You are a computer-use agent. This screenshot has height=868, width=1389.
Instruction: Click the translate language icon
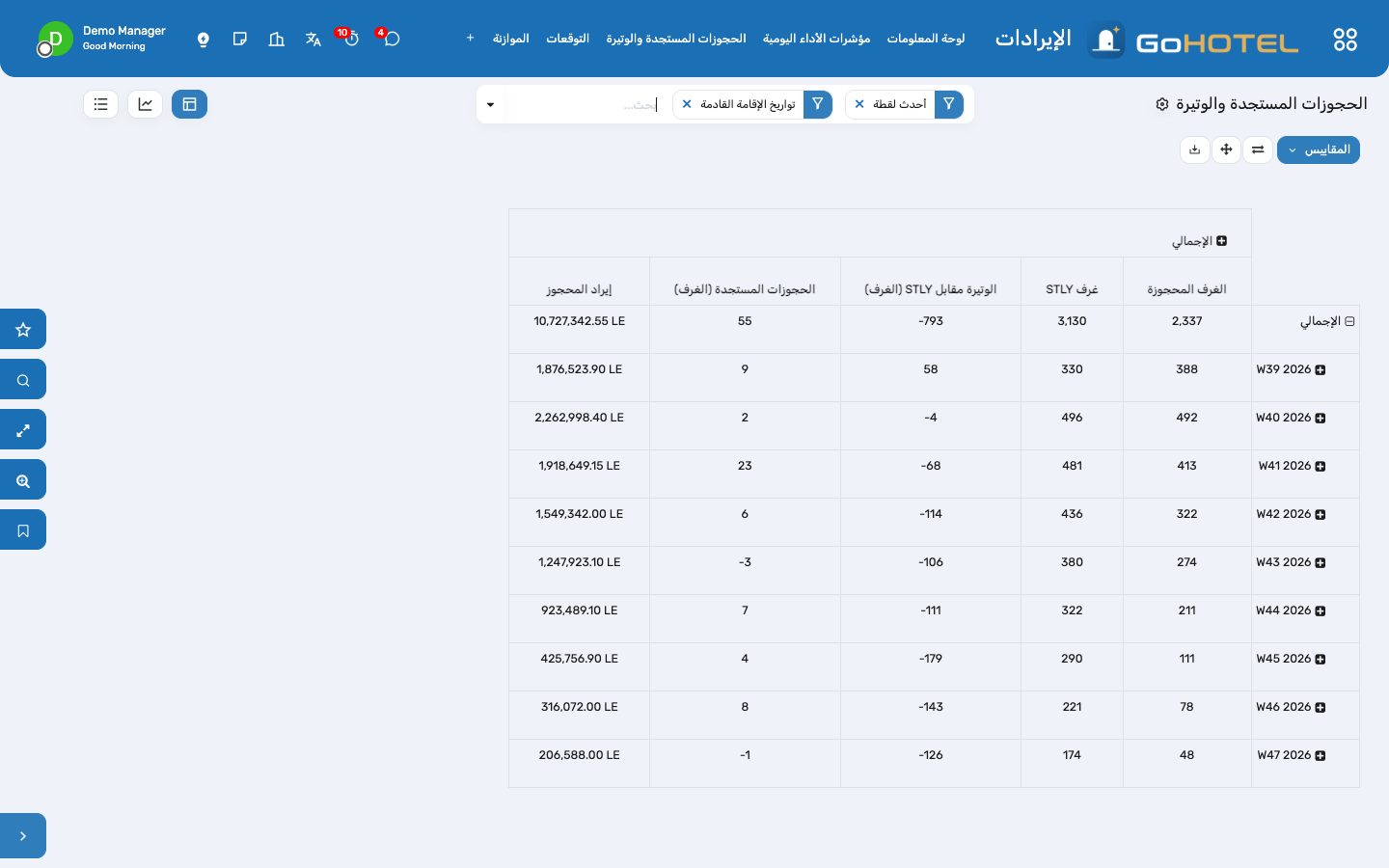click(x=313, y=40)
